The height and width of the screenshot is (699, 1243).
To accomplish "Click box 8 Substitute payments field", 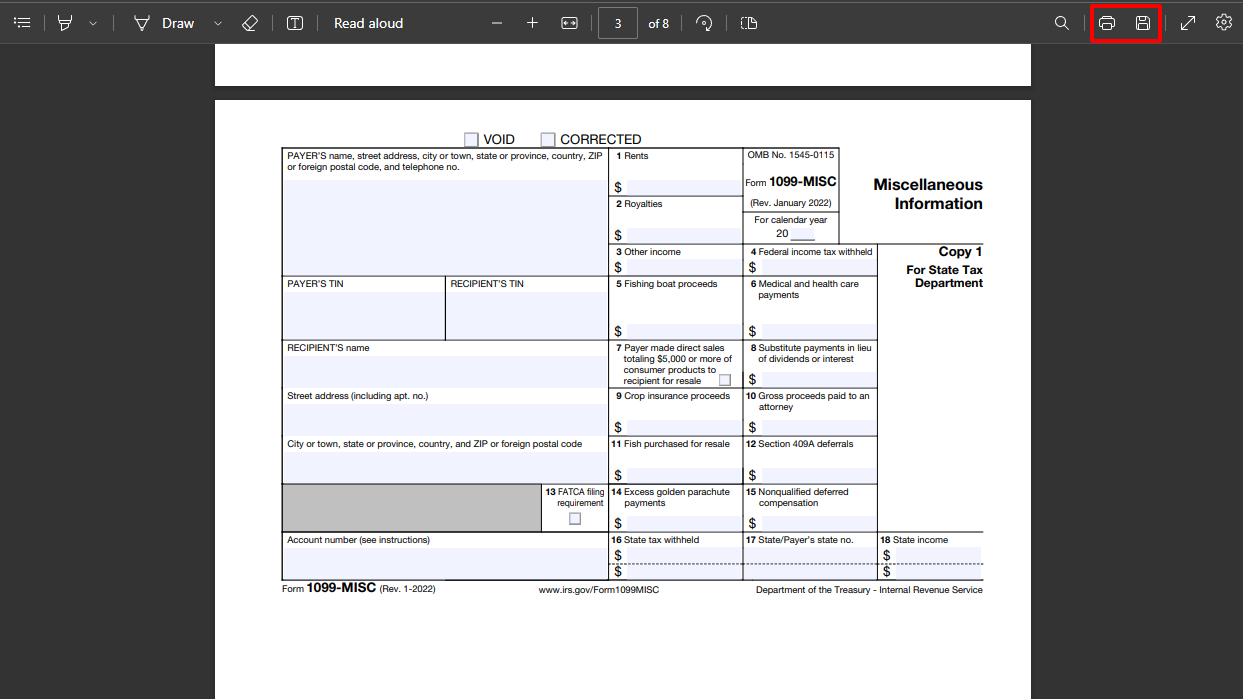I will tap(817, 379).
